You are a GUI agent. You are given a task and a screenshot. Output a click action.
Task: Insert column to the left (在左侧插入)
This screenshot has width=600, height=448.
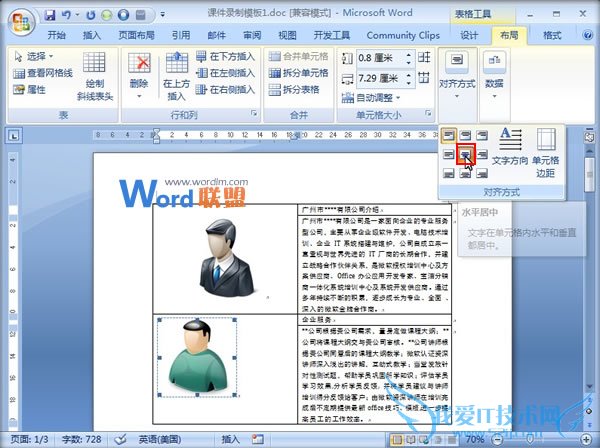tap(225, 73)
